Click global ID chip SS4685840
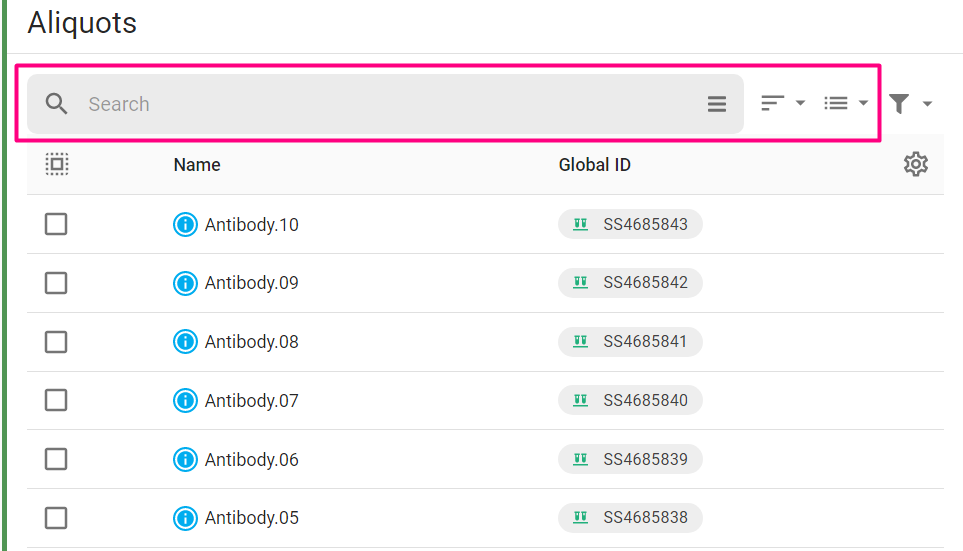Screen dimensions: 963x551 (631, 401)
